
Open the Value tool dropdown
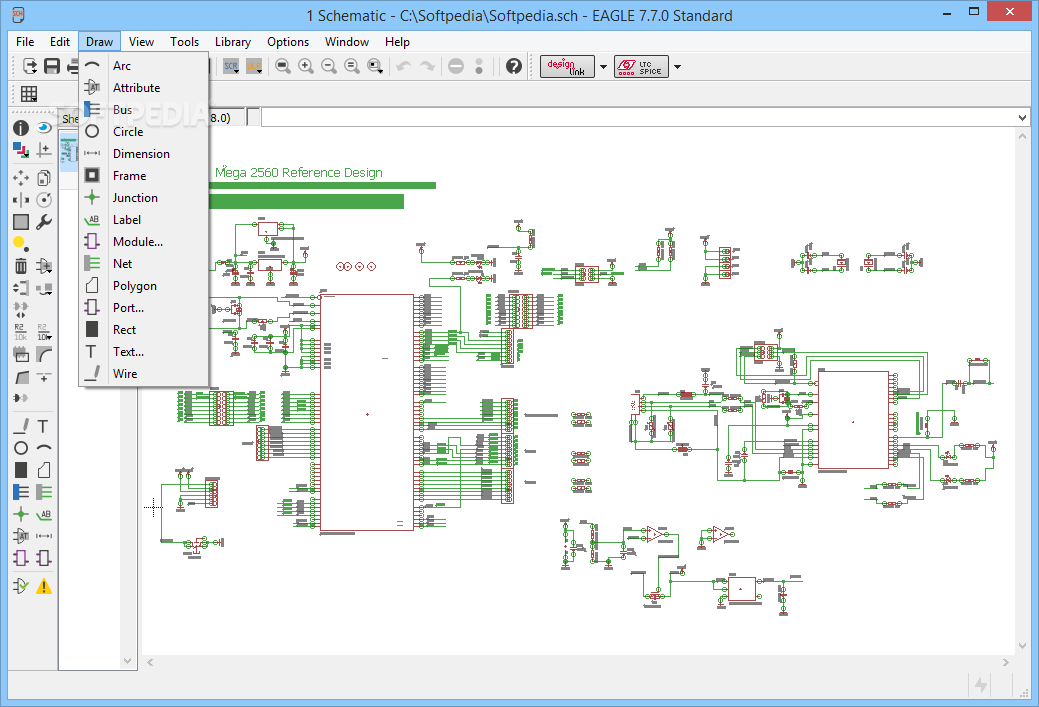44,332
